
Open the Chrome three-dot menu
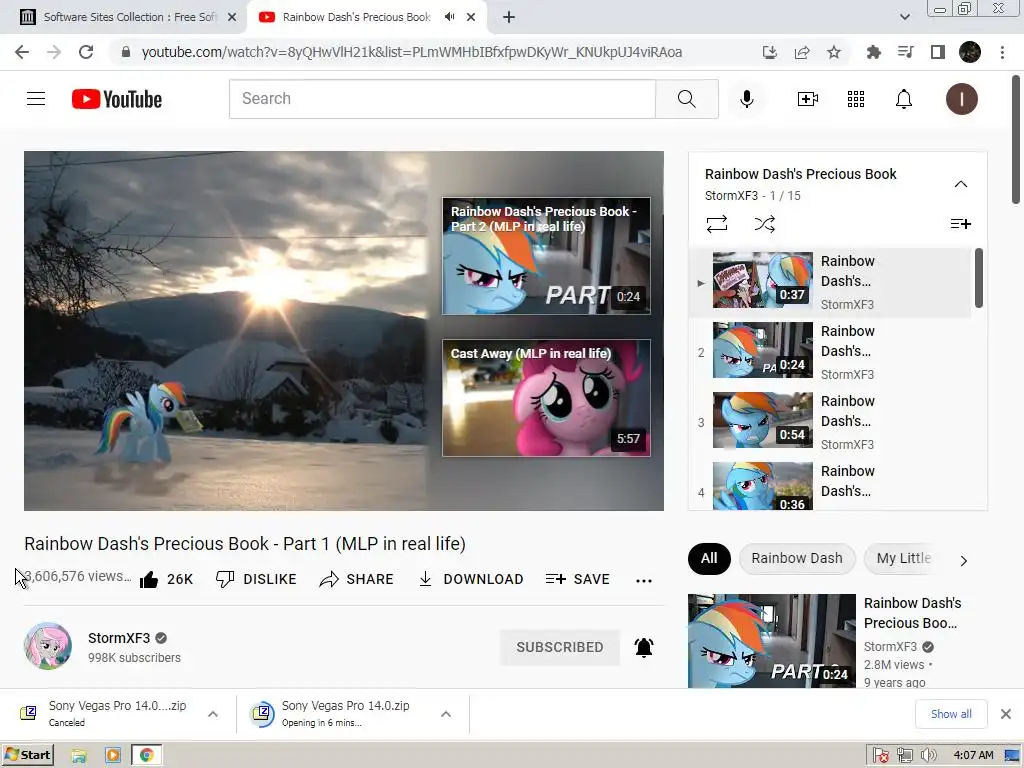pos(1002,52)
